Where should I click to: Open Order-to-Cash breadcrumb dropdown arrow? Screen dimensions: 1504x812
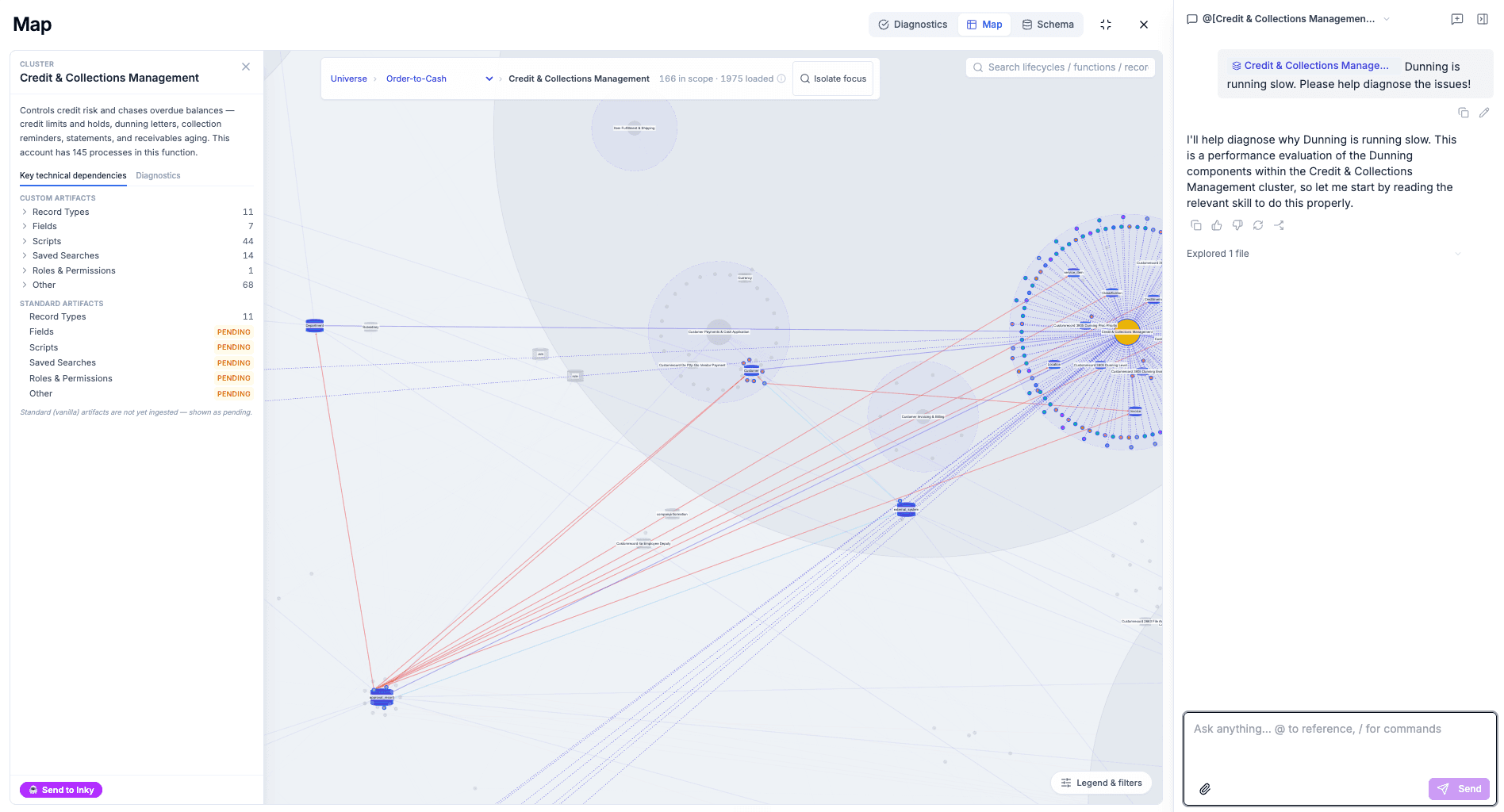tap(489, 79)
